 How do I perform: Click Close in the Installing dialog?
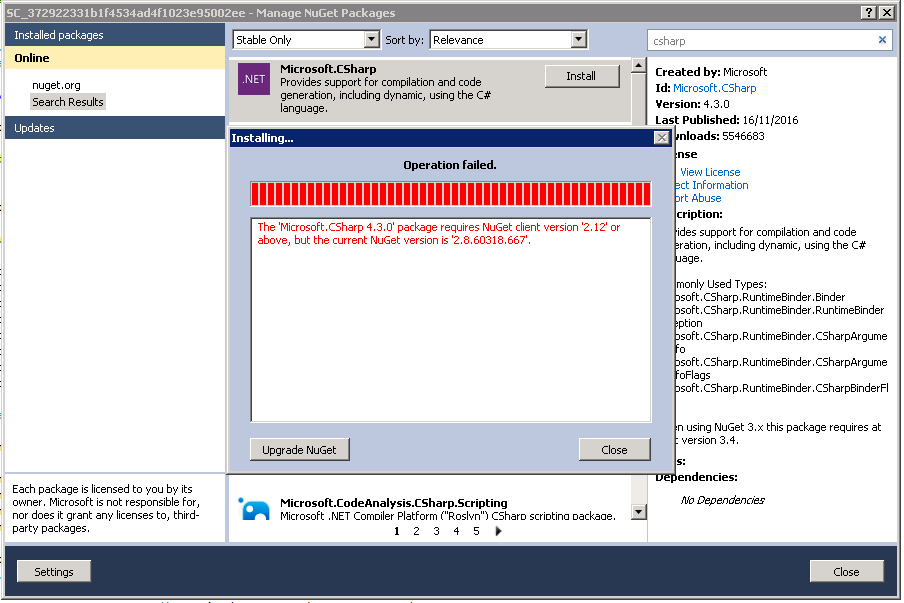click(615, 450)
